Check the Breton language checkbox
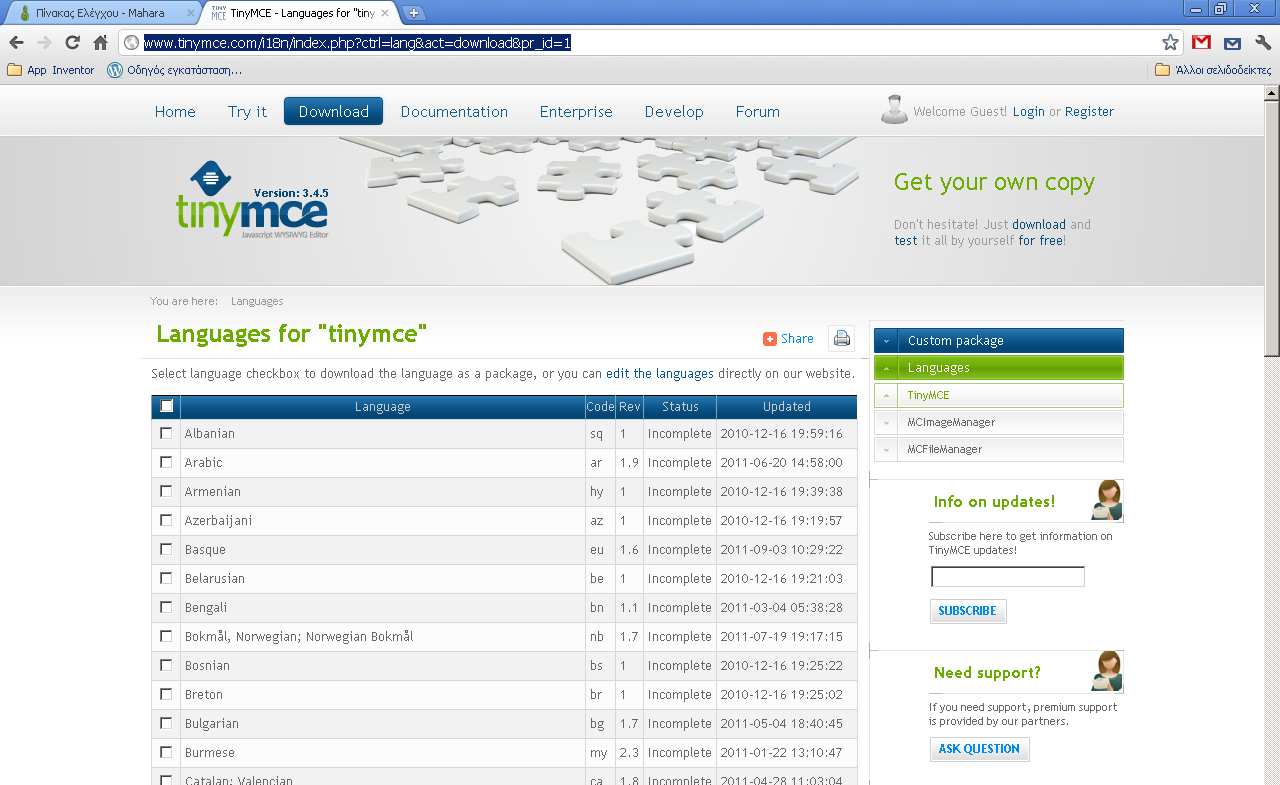 click(x=166, y=694)
